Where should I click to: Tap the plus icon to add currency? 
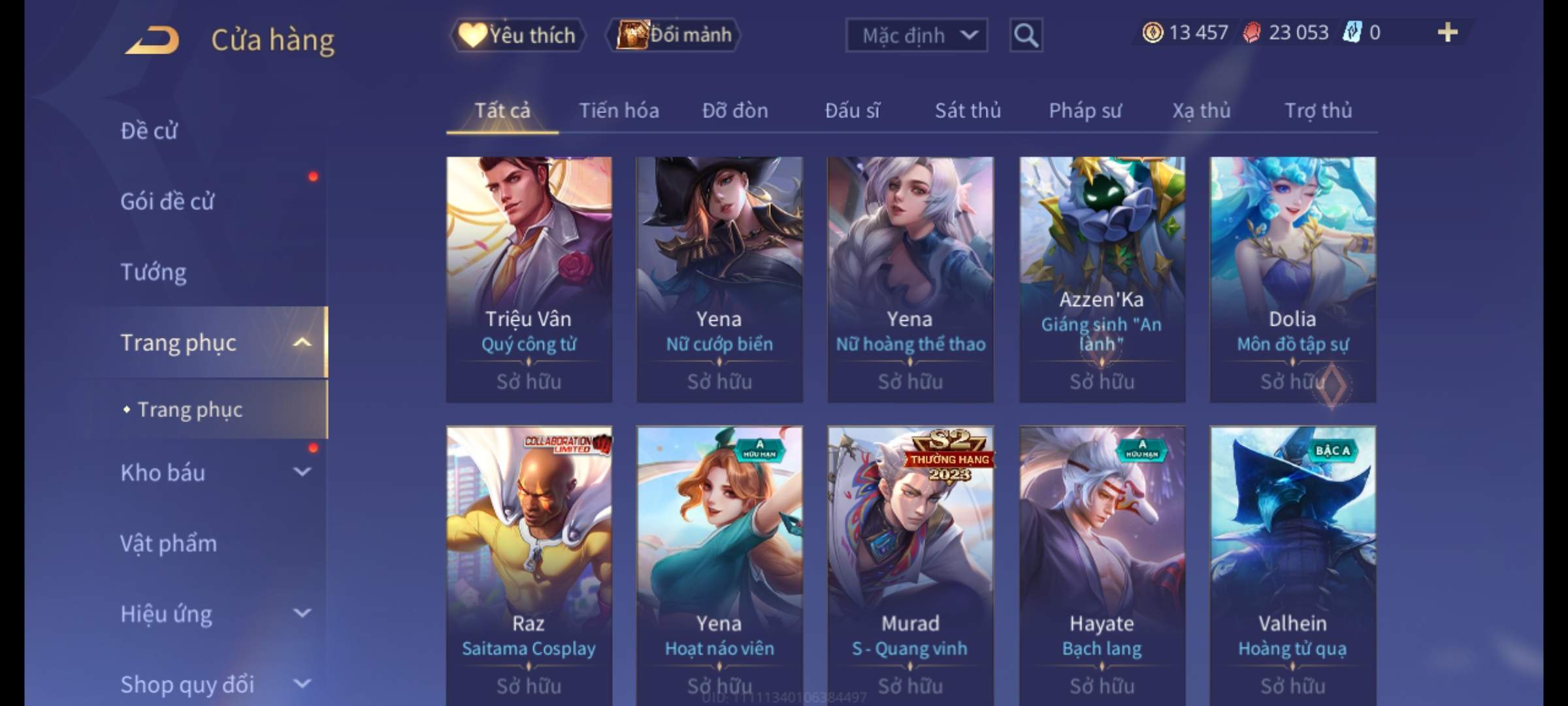pos(1448,32)
